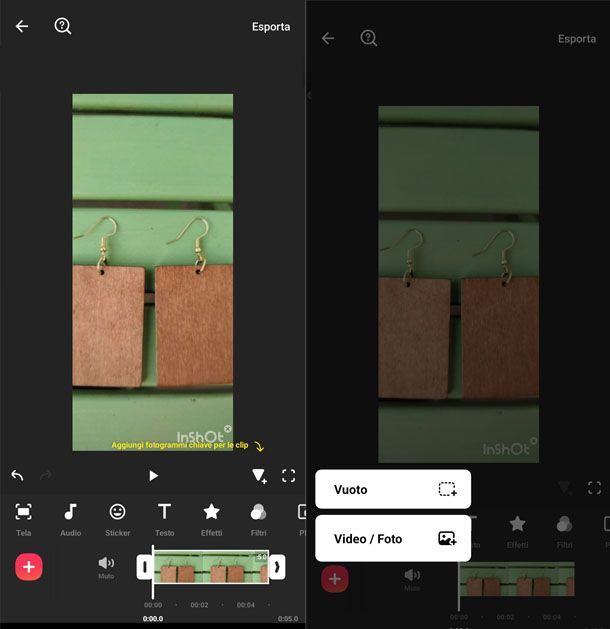Click the white-outlined clip's right trim handle
The image size is (610, 629).
[277, 567]
